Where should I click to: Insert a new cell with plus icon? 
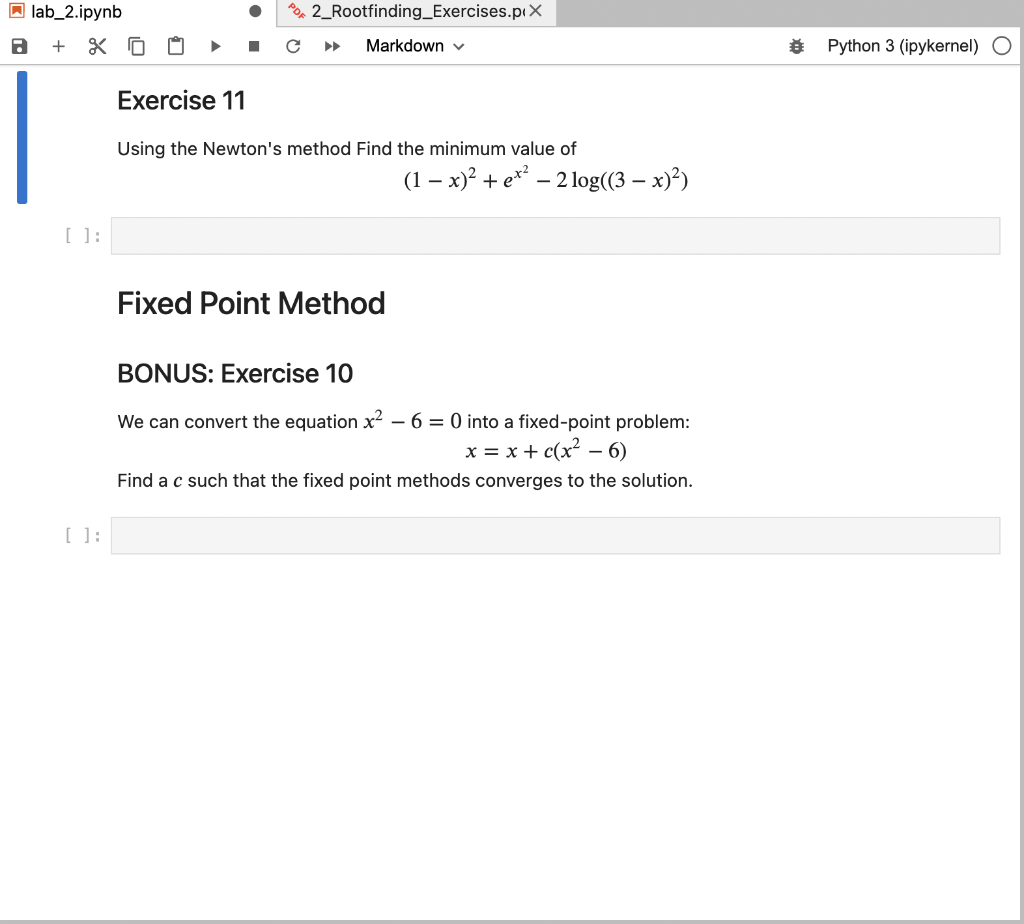pyautogui.click(x=57, y=45)
